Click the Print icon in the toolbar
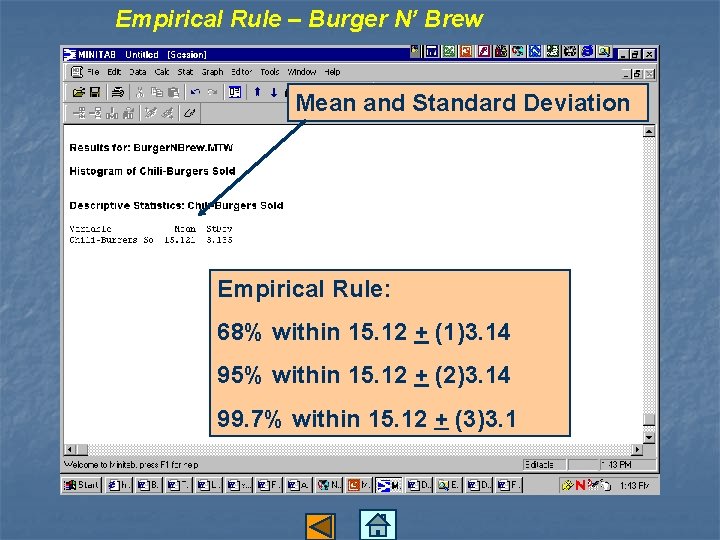The image size is (720, 540). 118,92
